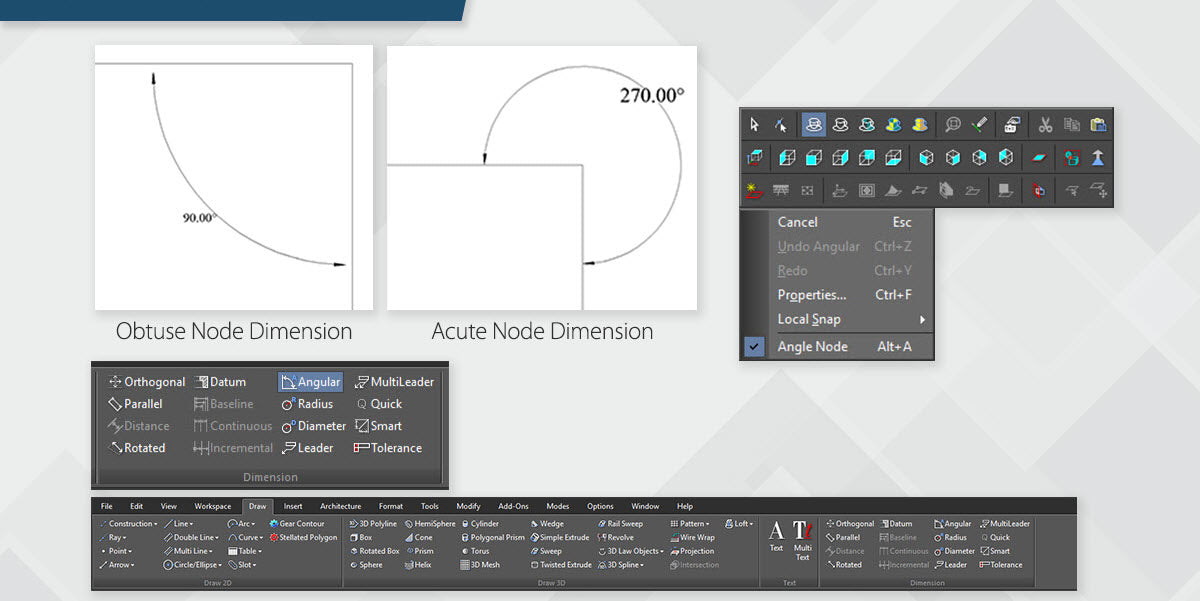Click Orthogonal in the bottom ribbon Dimension group
This screenshot has width=1200, height=601.
(849, 523)
